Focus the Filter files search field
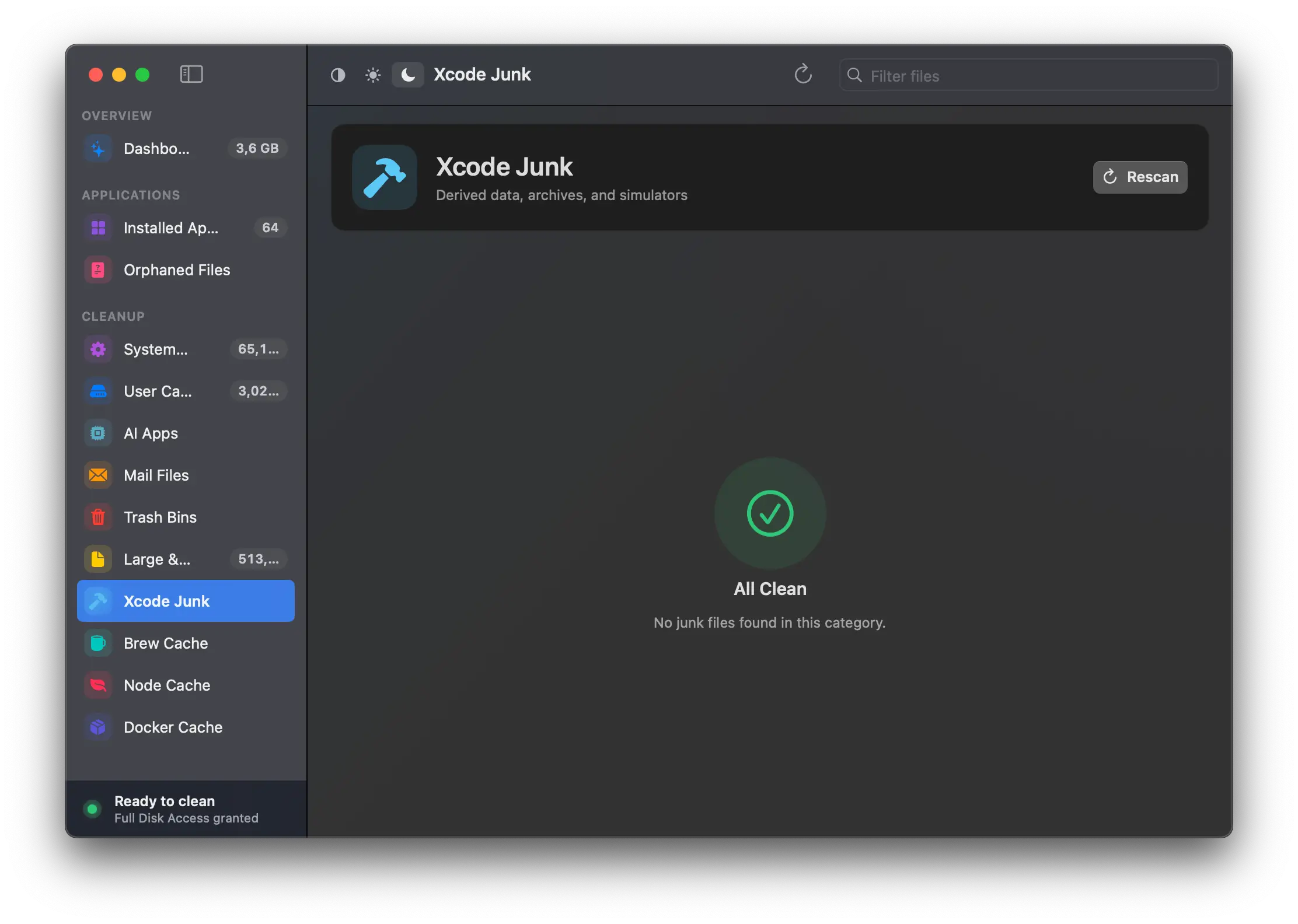 point(1028,75)
